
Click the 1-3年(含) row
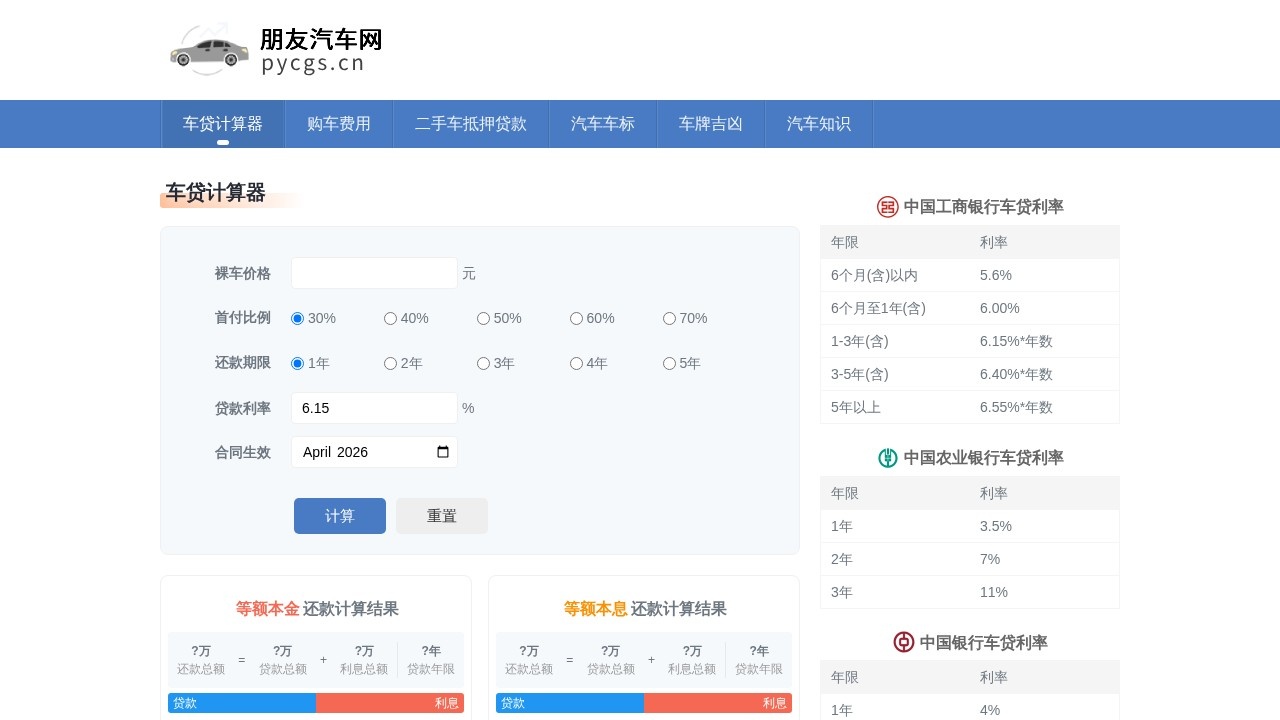(970, 341)
